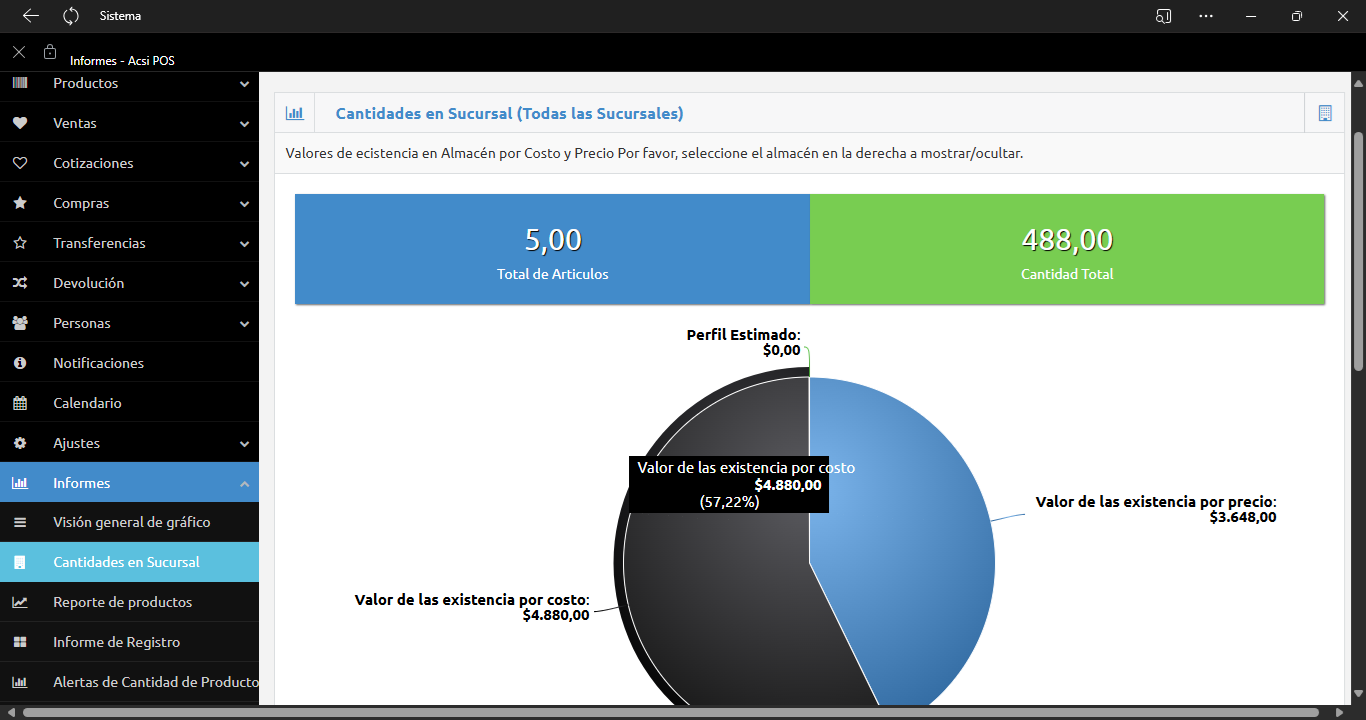The width and height of the screenshot is (1366, 720).
Task: Click the bar chart icon beside report title
Action: point(294,113)
